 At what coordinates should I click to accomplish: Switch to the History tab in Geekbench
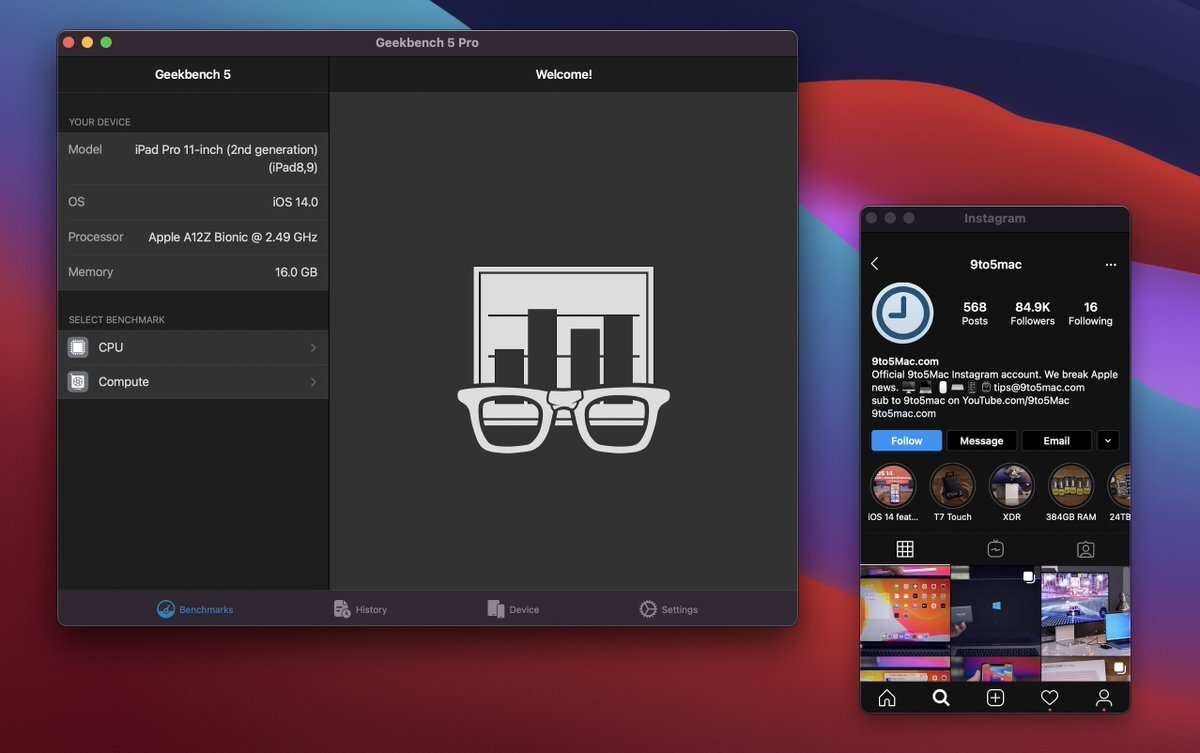[361, 608]
